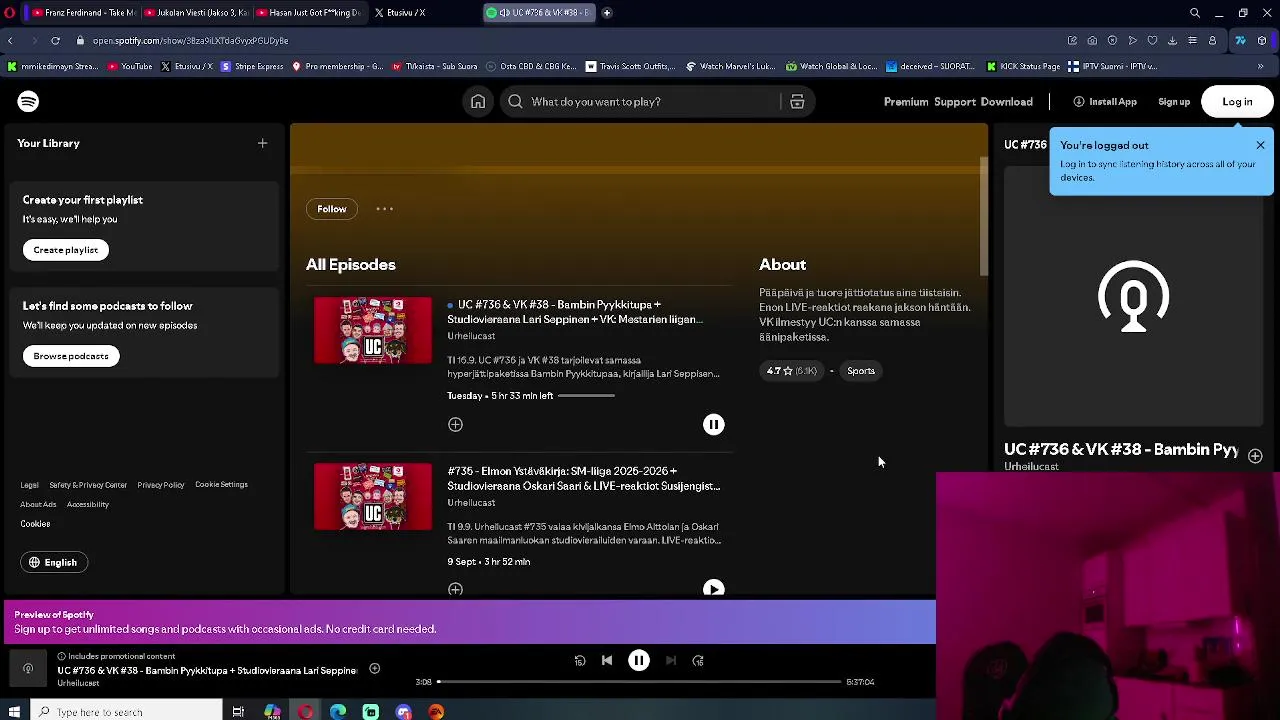The image size is (1280, 720).
Task: Go back in browser
Action: [x=10, y=41]
